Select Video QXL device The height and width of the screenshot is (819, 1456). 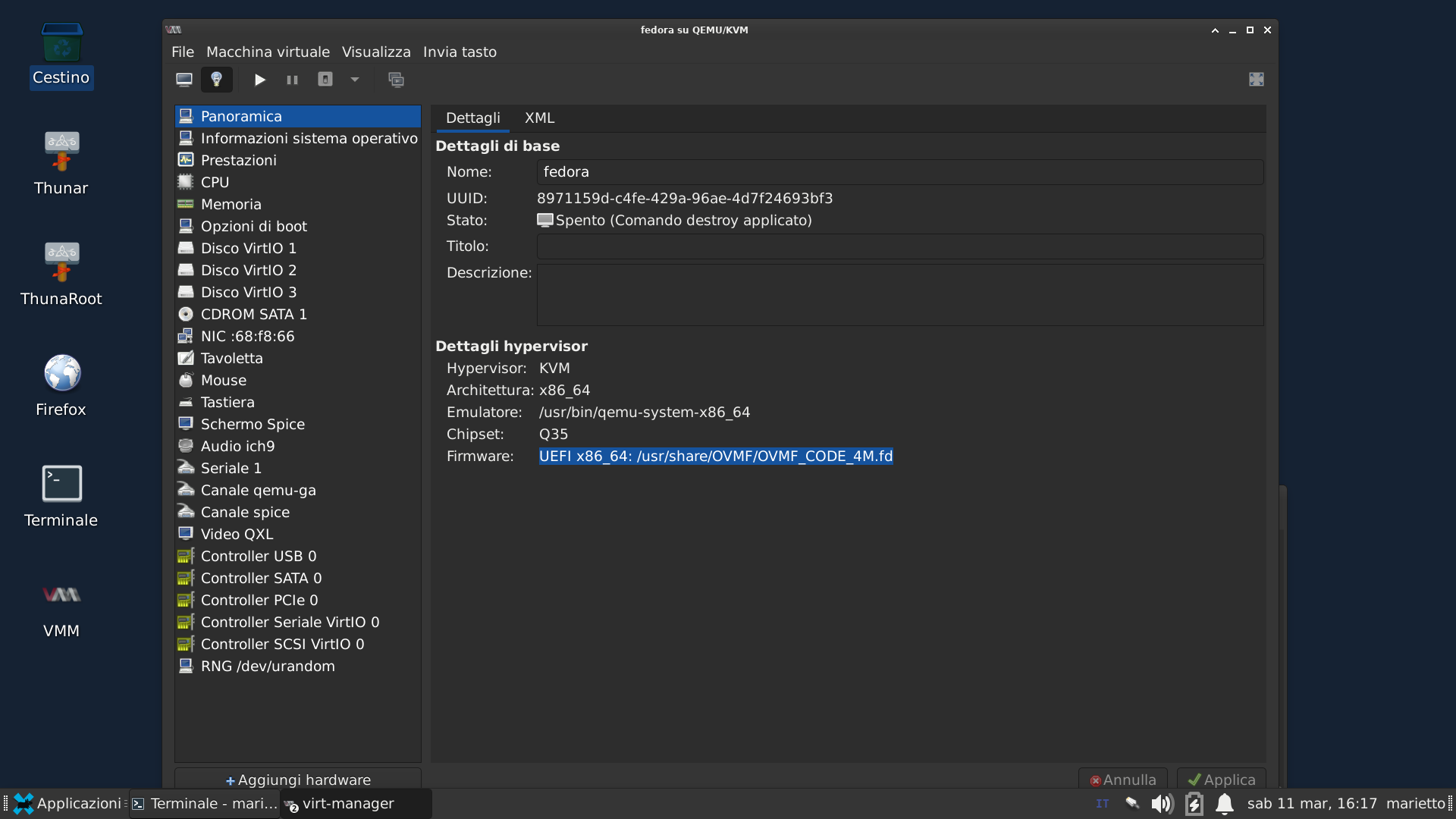tap(298, 534)
